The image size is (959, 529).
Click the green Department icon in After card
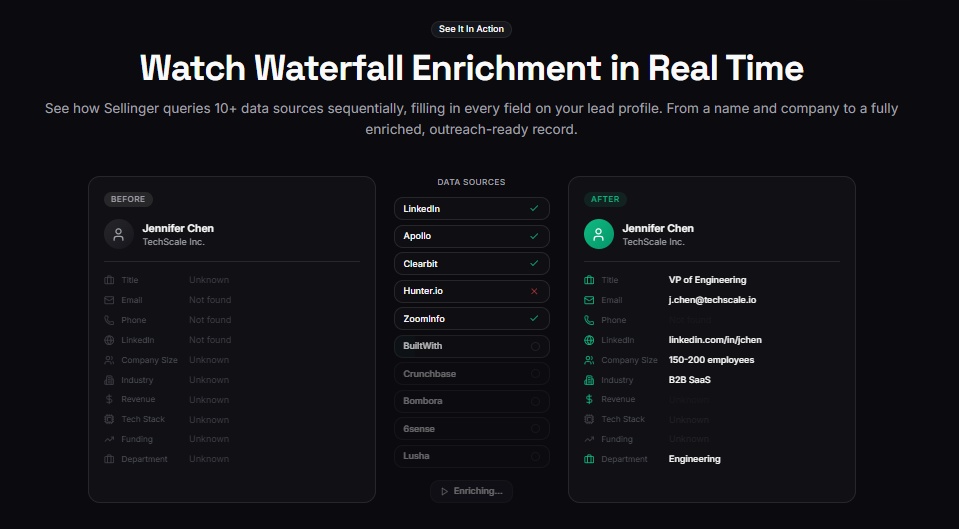[589, 459]
